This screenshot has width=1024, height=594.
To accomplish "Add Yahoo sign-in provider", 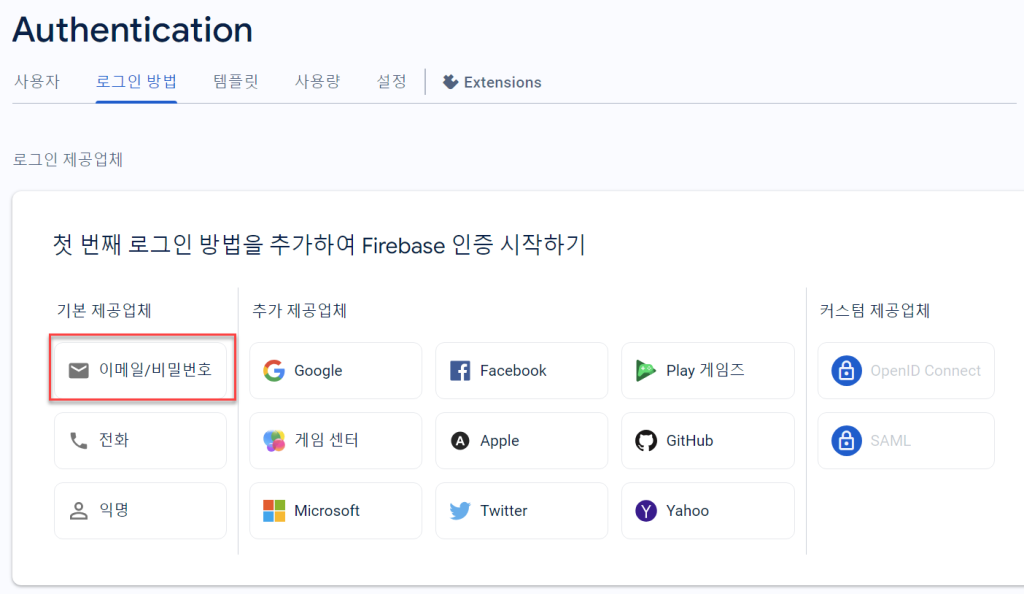I will pyautogui.click(x=708, y=510).
